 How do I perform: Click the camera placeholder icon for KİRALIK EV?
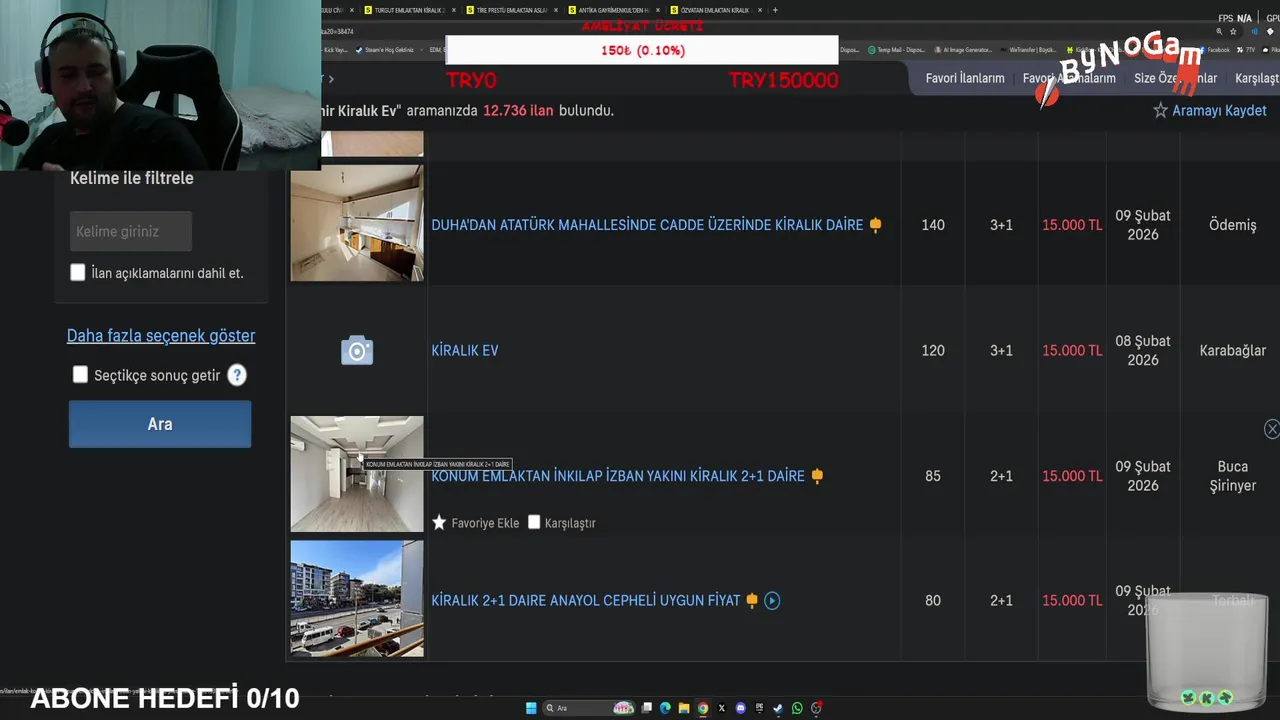357,351
